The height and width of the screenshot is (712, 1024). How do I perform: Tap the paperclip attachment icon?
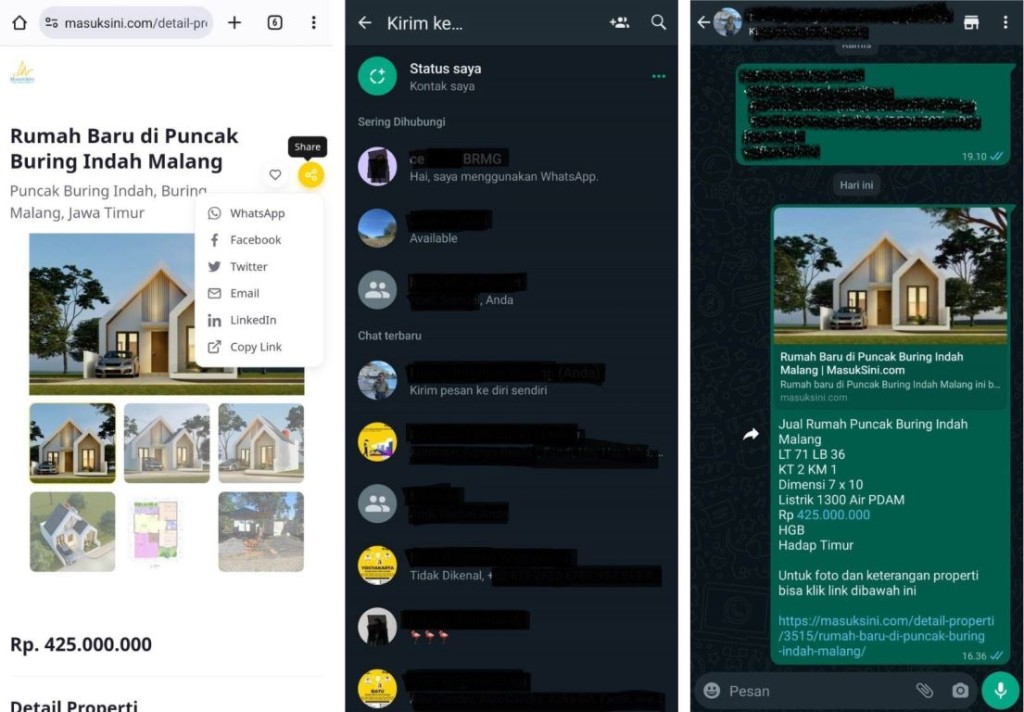point(924,690)
